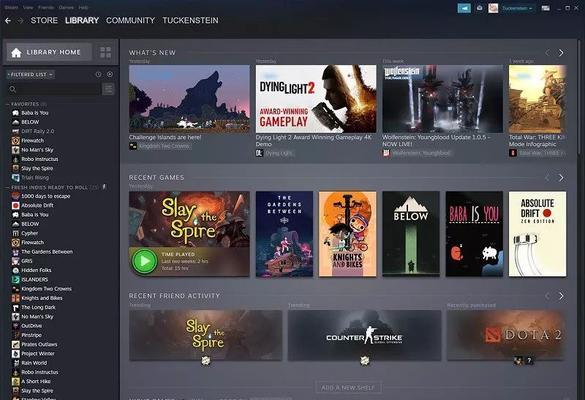Screen dimensions: 585x400
Task: Click Total War news source icon
Action: (x=513, y=153)
